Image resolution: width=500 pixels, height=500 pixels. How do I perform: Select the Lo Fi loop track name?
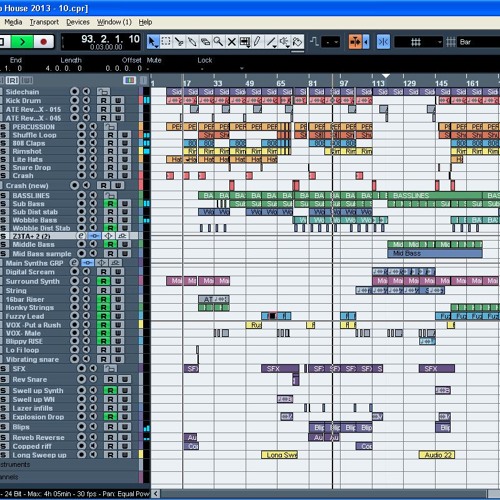(x=22, y=350)
